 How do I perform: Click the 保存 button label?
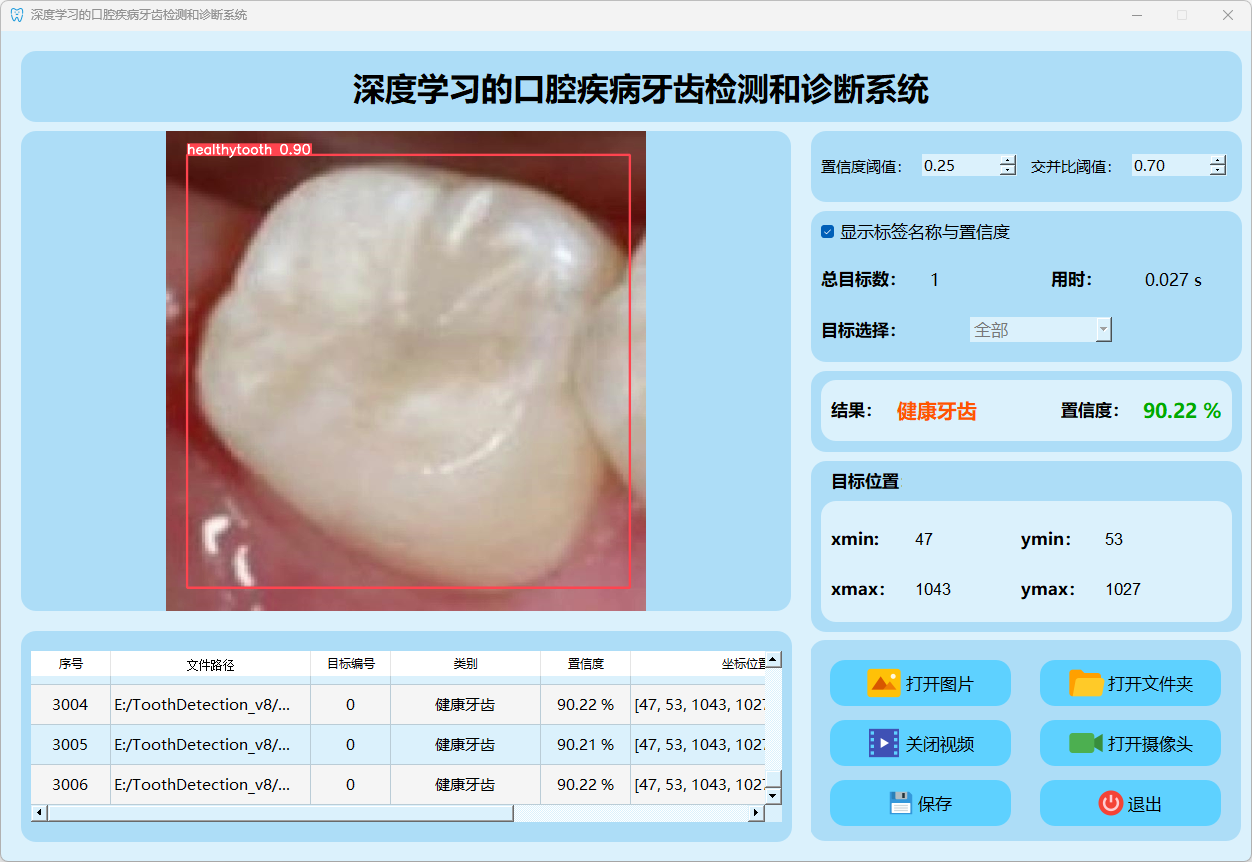tap(935, 804)
